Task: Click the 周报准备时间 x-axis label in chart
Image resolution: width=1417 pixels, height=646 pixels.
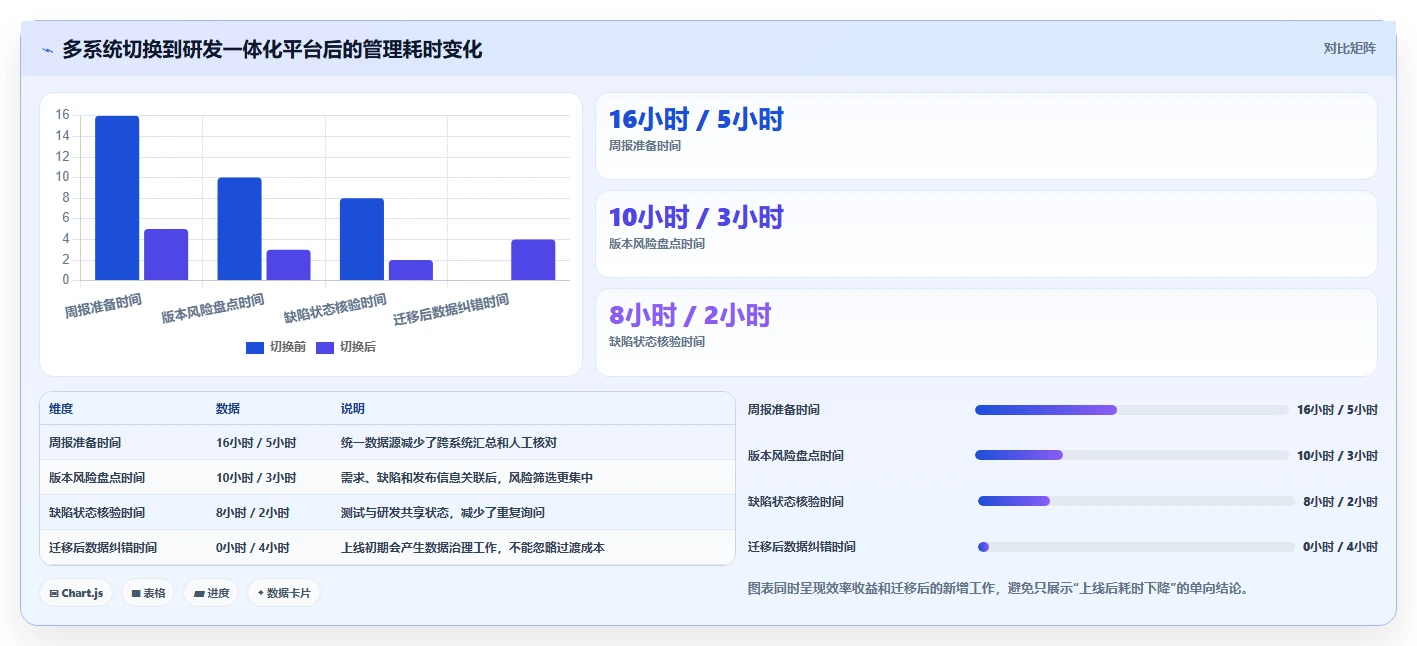Action: [x=103, y=305]
